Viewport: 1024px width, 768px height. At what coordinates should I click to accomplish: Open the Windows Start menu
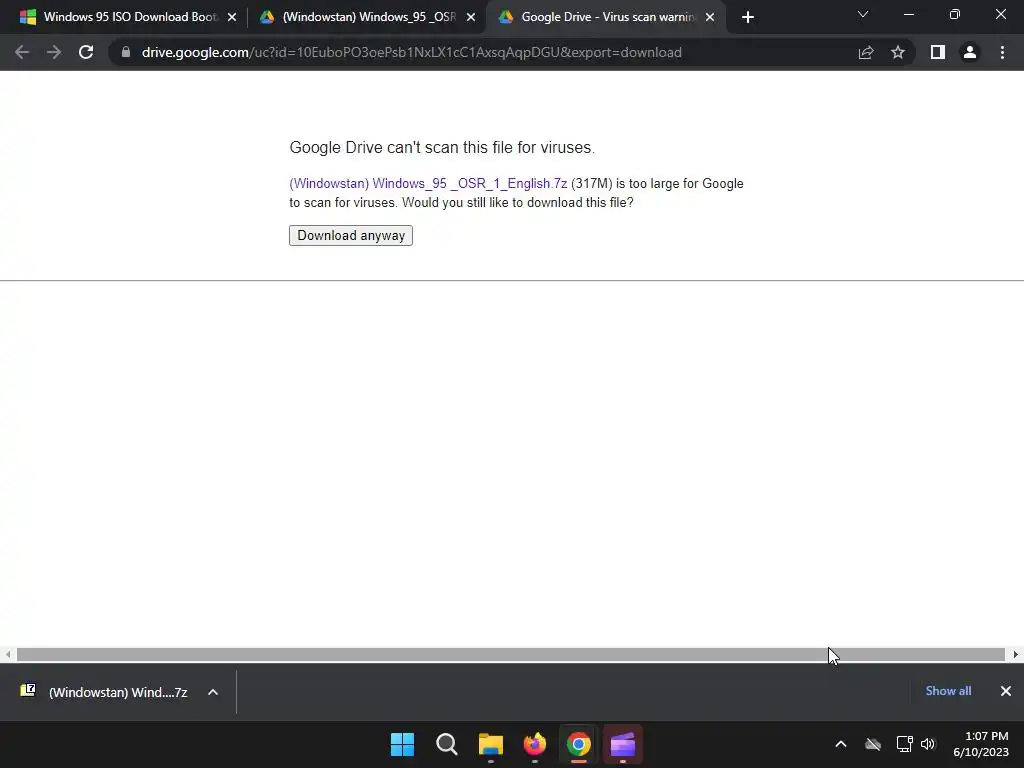click(x=402, y=744)
